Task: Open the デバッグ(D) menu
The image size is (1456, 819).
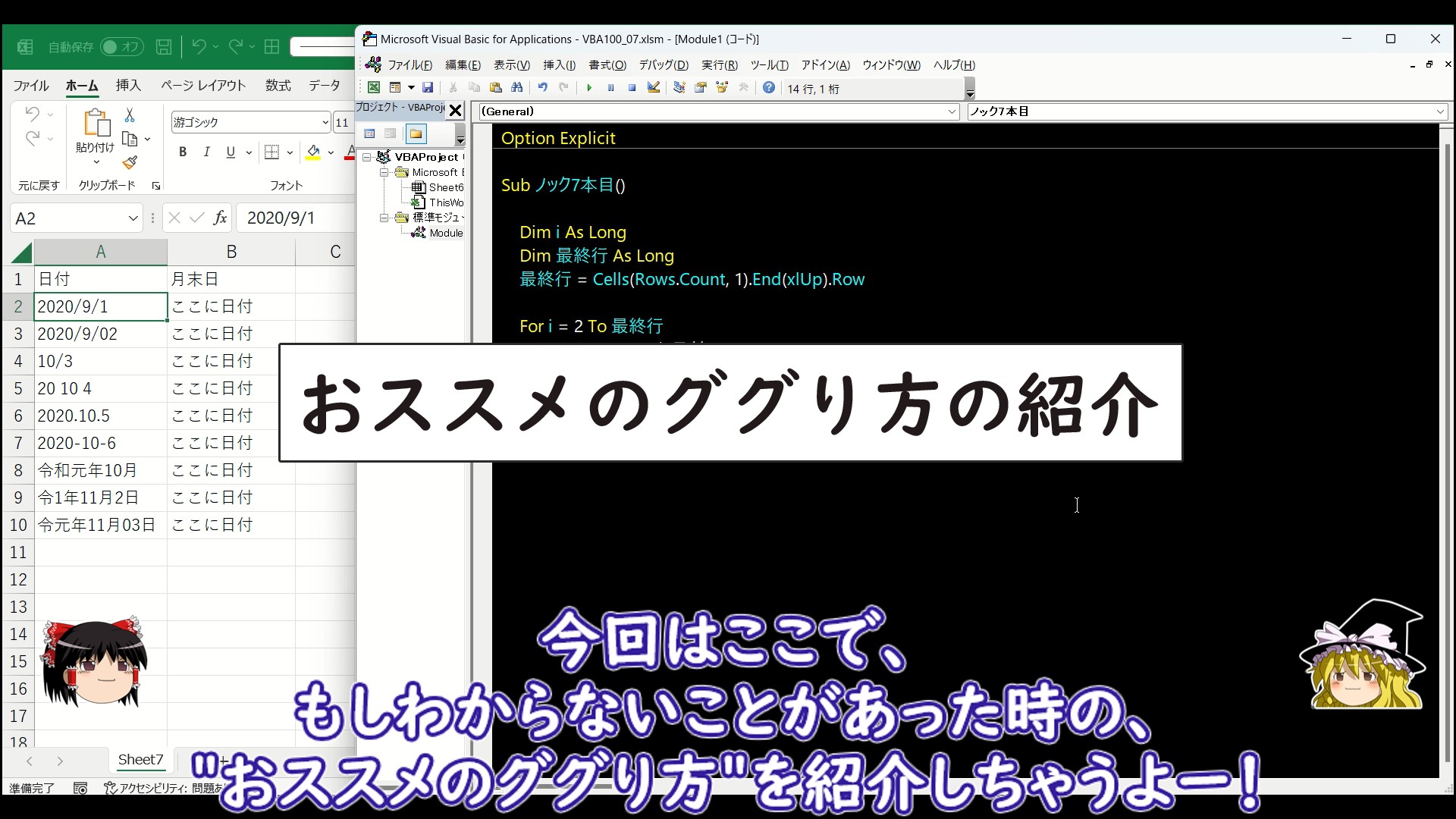Action: pyautogui.click(x=663, y=65)
